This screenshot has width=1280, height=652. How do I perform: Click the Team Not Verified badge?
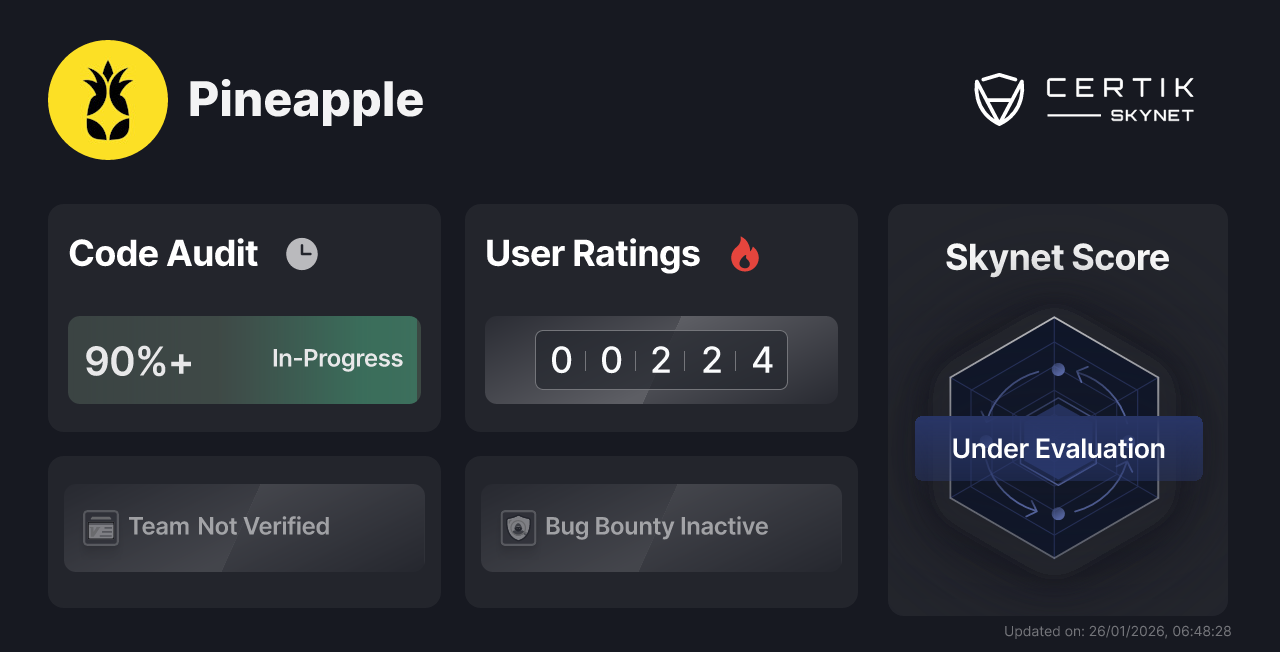(x=244, y=527)
